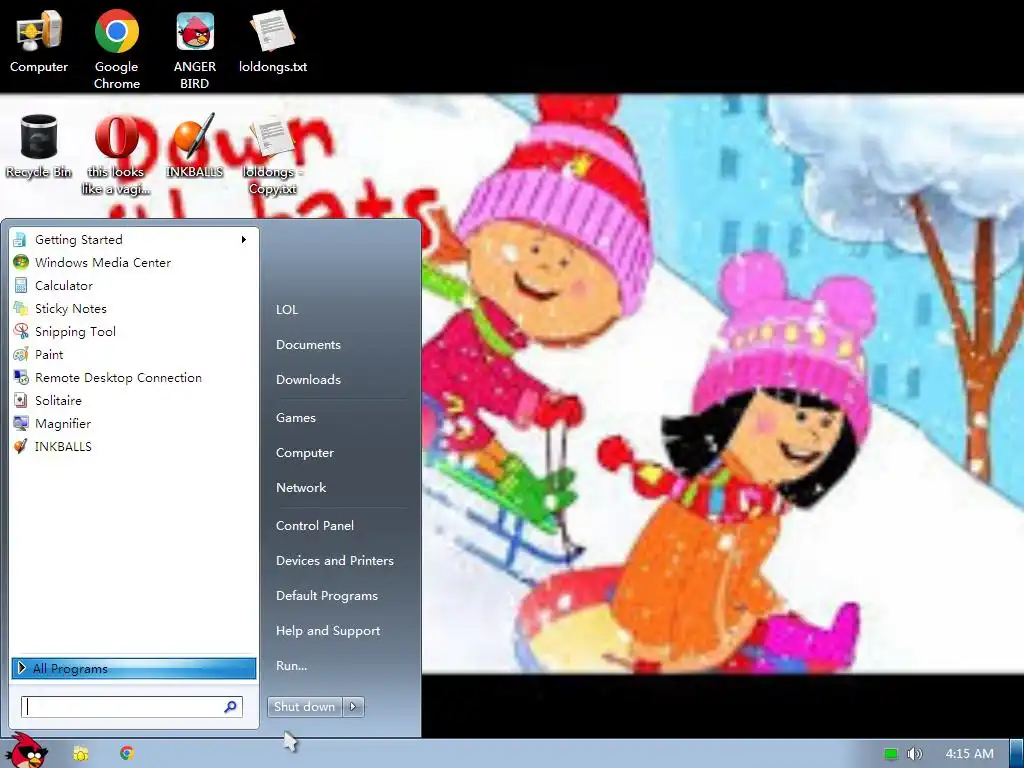Click Magnifier icon in Start menu
Viewport: 1024px width, 768px height.
point(20,423)
